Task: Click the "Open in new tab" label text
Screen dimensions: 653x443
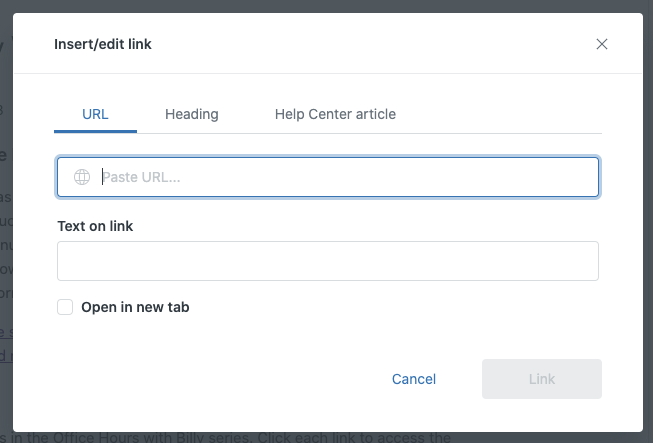Action: (x=135, y=307)
